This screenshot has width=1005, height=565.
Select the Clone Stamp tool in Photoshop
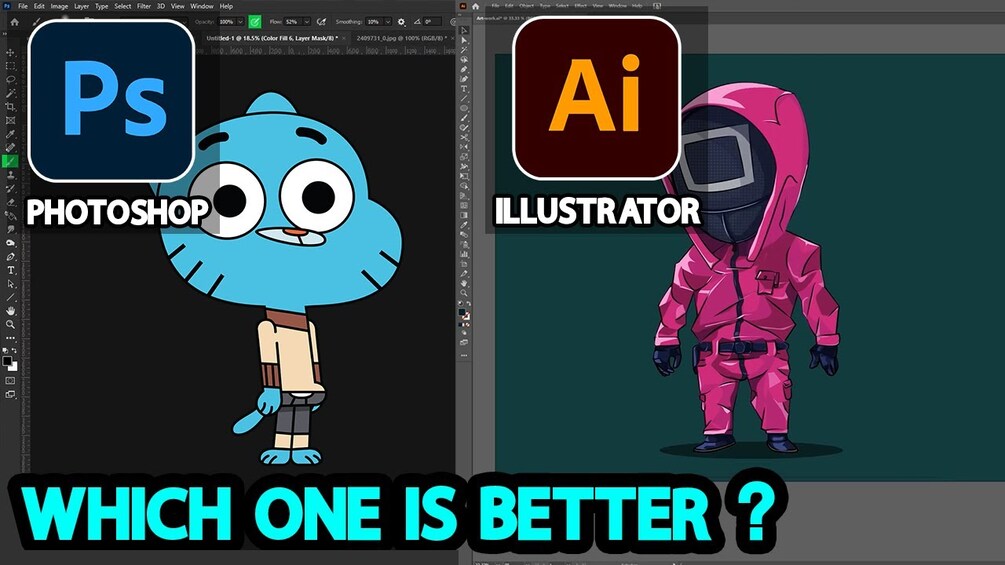[x=10, y=174]
